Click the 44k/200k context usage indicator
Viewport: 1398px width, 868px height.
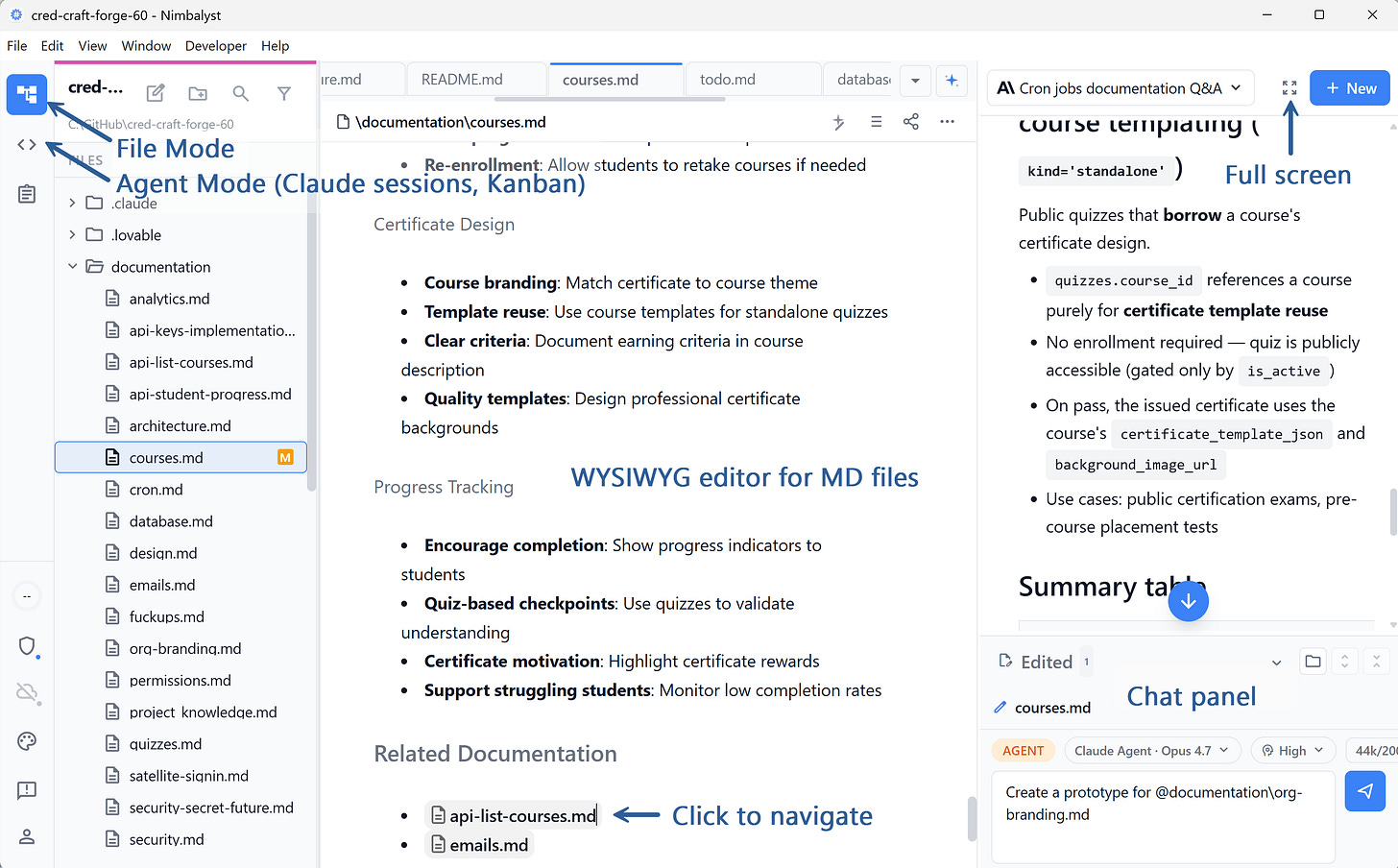pos(1380,750)
